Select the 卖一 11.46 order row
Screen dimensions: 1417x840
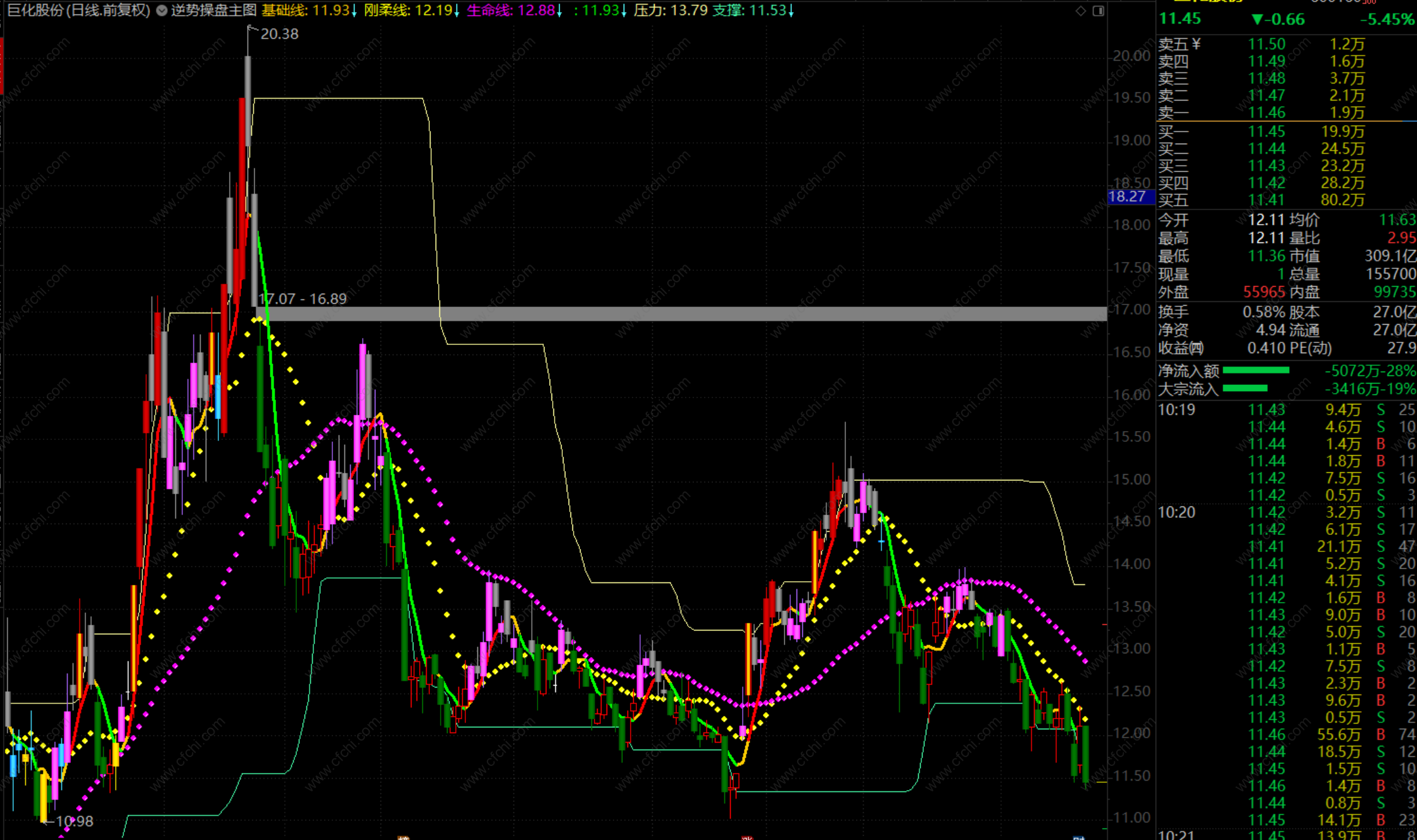pyautogui.click(x=1266, y=113)
